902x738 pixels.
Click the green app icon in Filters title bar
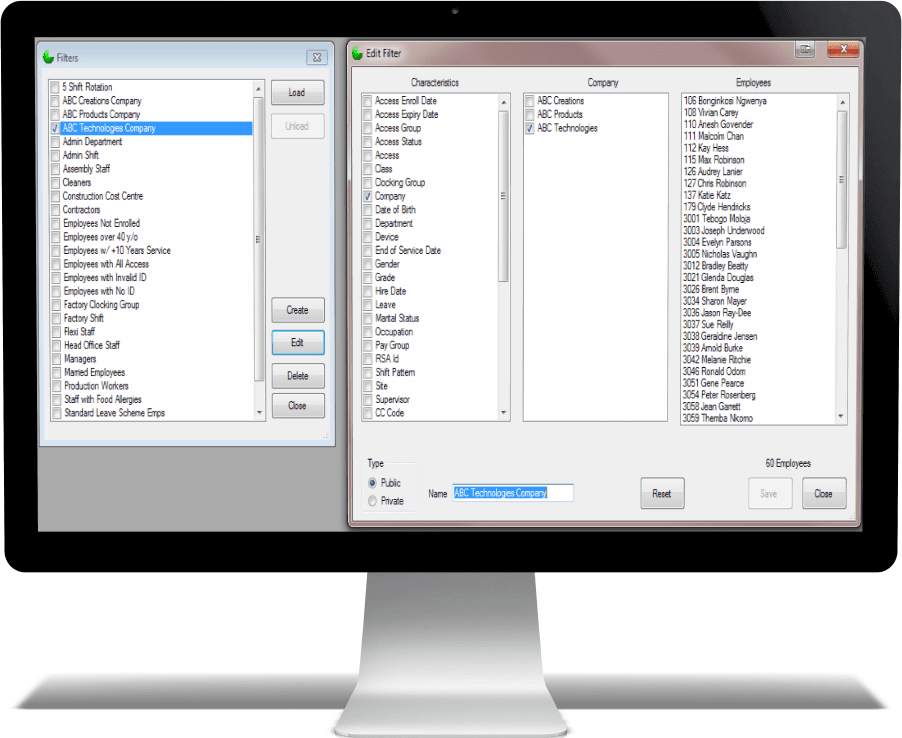[47, 58]
